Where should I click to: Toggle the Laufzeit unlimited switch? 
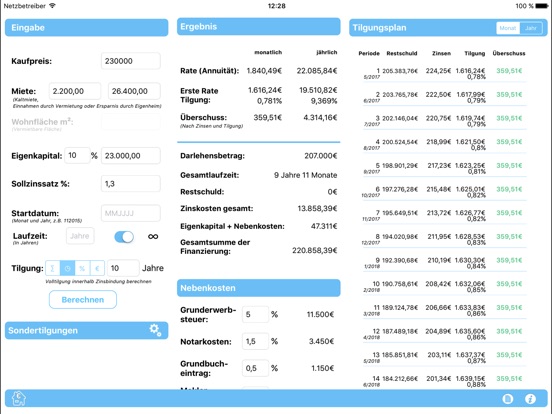point(124,237)
